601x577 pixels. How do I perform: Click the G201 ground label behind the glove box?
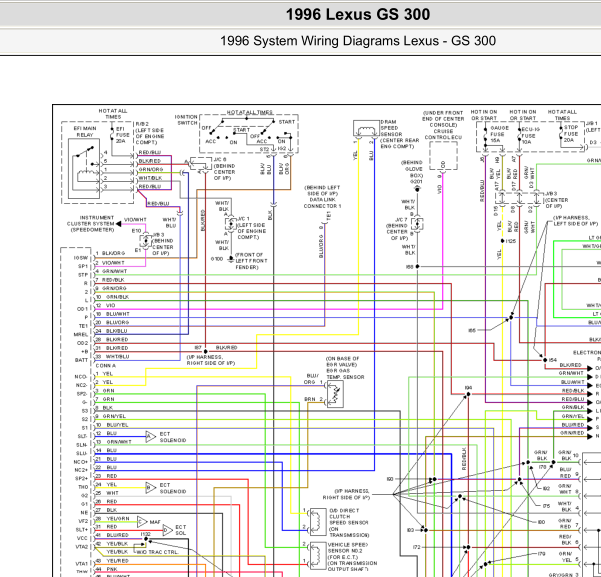tap(416, 182)
